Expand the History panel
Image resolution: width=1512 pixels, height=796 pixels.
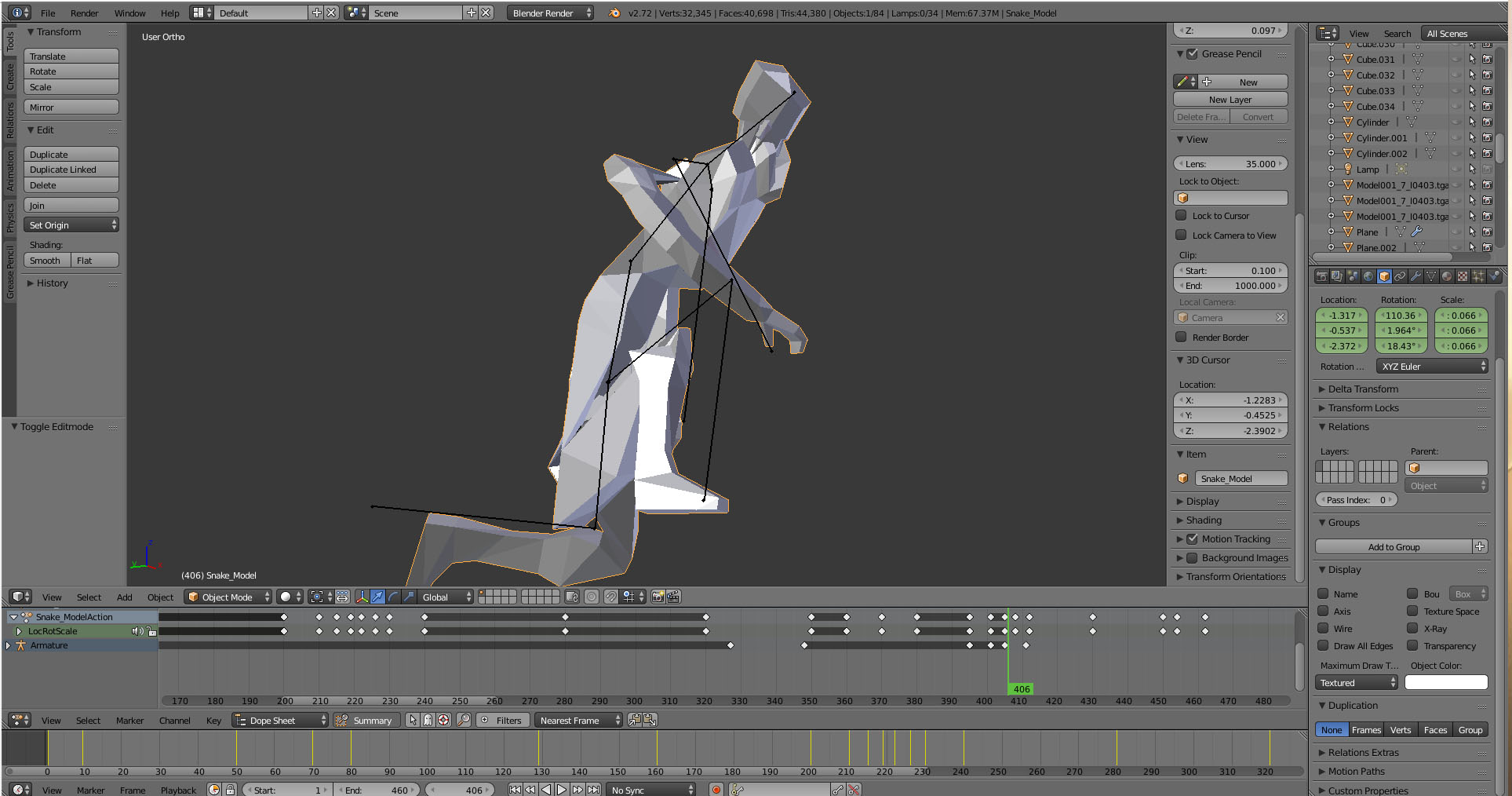click(x=52, y=283)
